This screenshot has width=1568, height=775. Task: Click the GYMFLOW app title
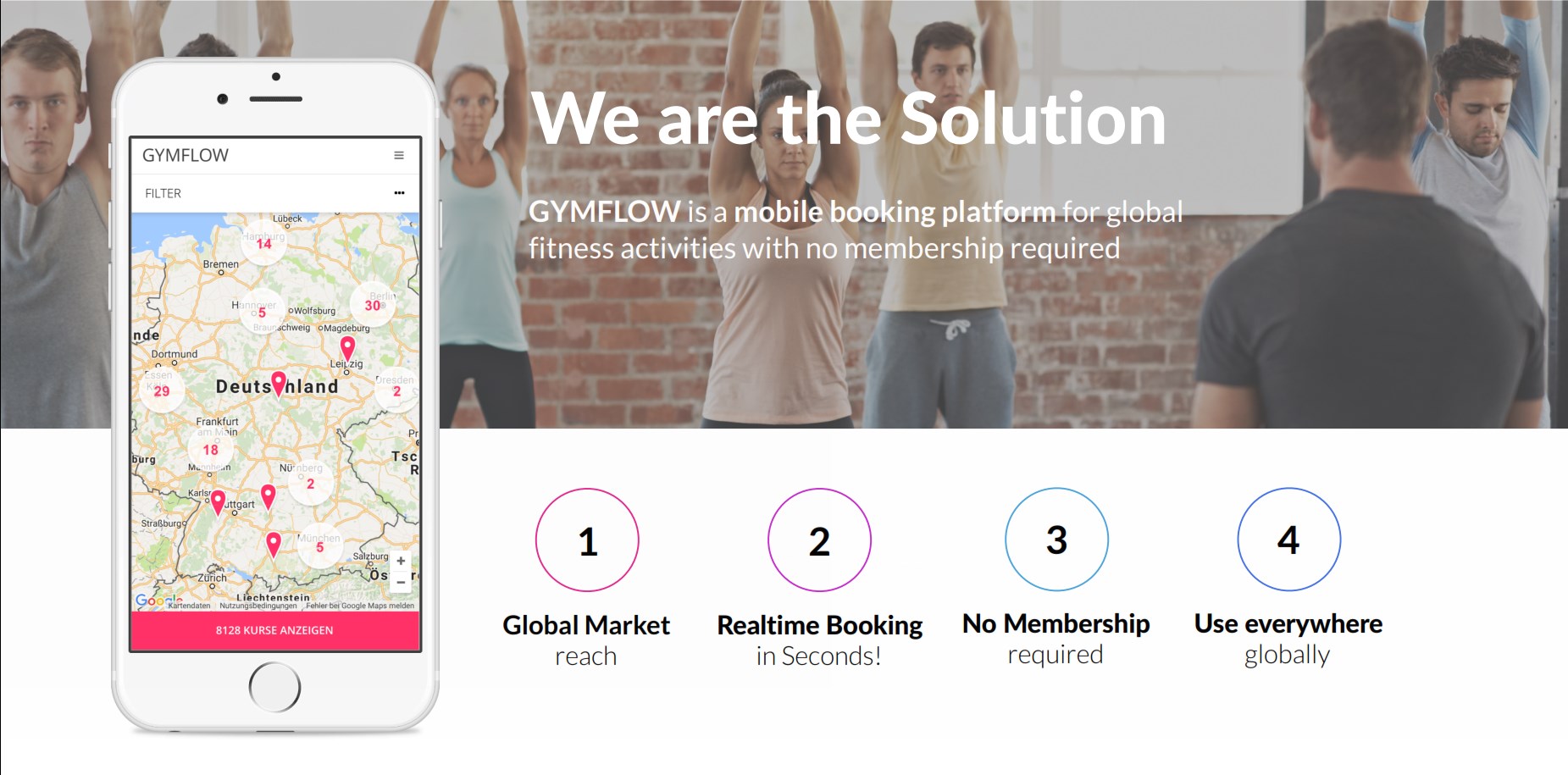(186, 155)
